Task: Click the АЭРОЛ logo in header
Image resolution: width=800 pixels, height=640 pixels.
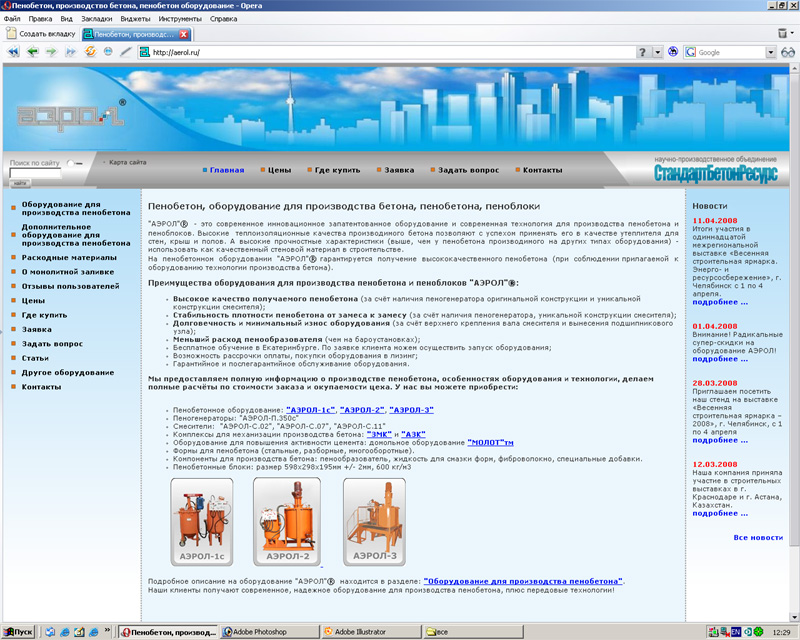Action: point(71,116)
